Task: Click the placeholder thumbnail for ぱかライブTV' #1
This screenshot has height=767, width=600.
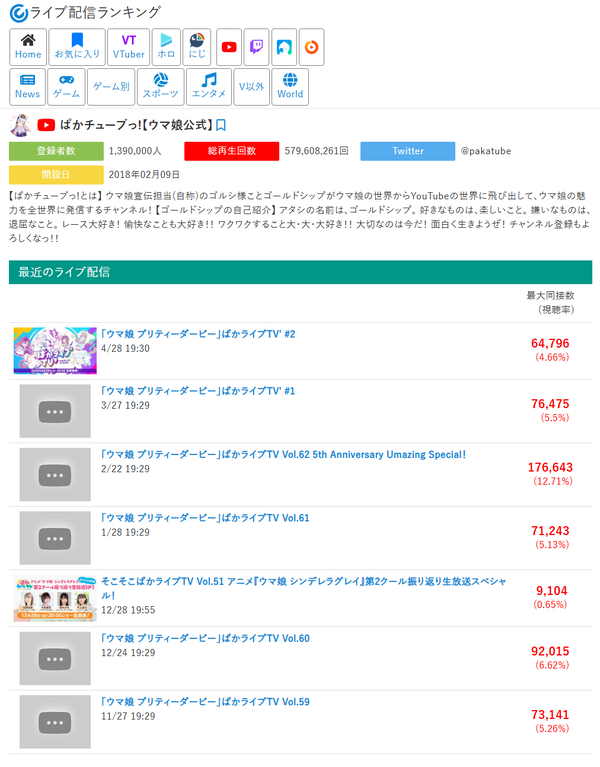Action: click(55, 411)
